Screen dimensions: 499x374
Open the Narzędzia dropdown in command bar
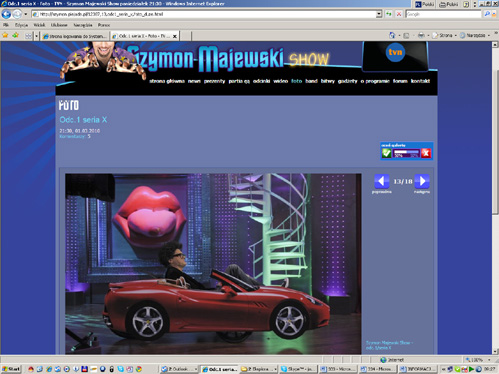click(x=475, y=35)
